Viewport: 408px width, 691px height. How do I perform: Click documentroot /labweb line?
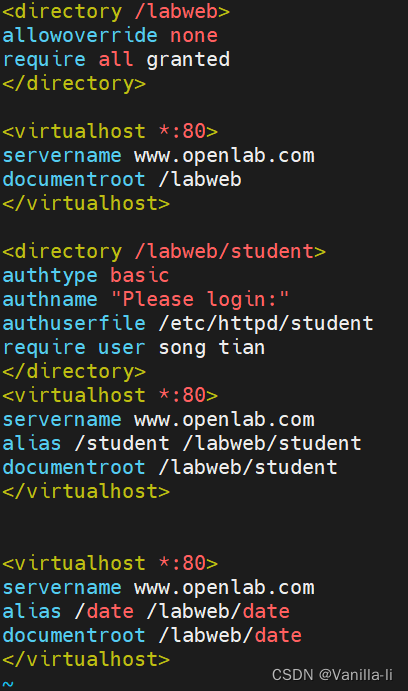click(x=122, y=179)
